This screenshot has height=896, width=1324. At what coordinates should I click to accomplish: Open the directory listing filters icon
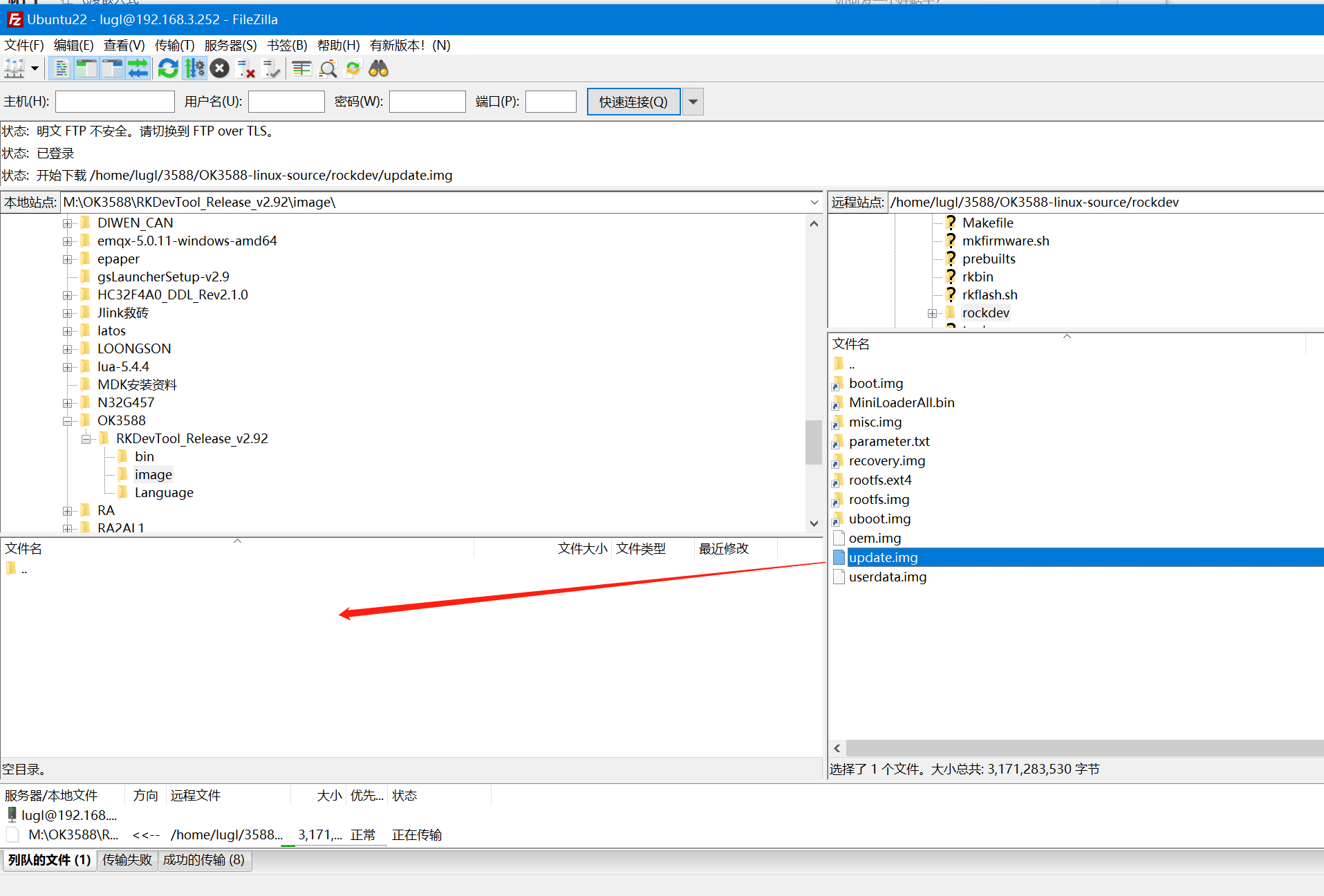tap(301, 68)
